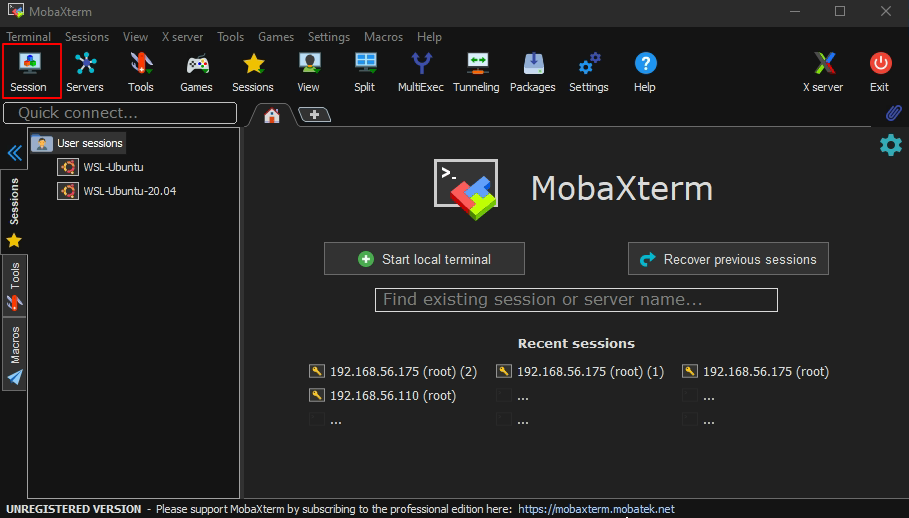Click the MobaXterm logo image

(x=466, y=189)
